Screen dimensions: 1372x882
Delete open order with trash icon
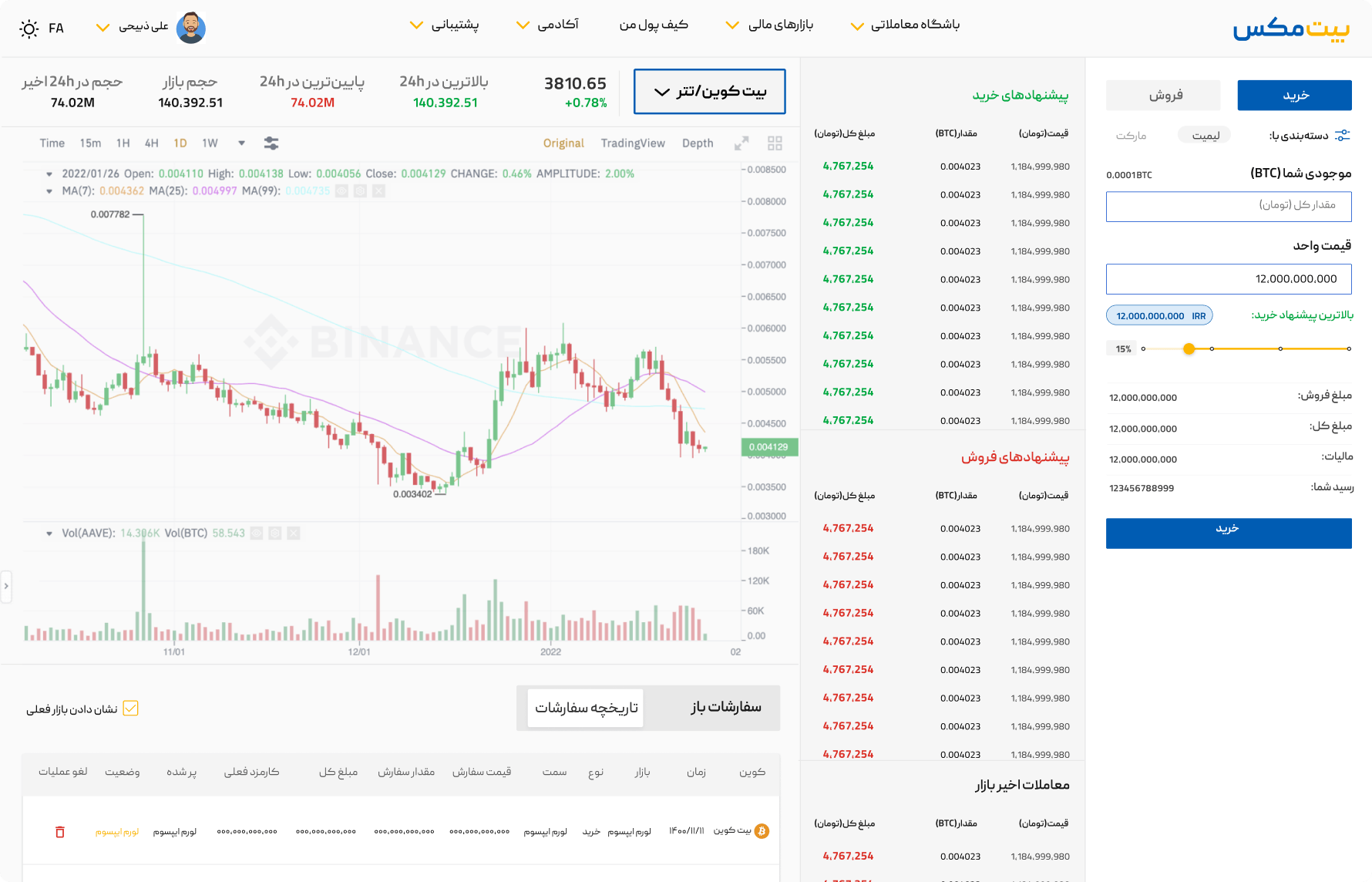pos(60,832)
